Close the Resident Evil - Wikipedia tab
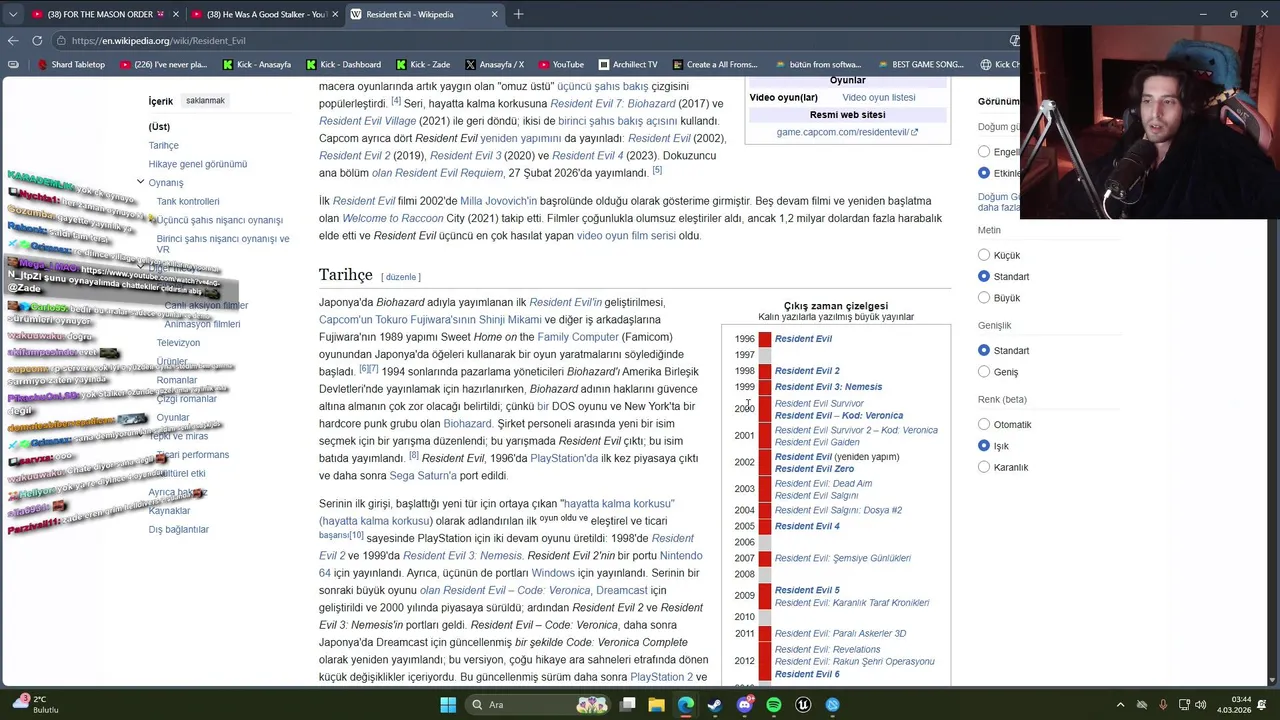This screenshot has width=1280, height=720. point(494,14)
